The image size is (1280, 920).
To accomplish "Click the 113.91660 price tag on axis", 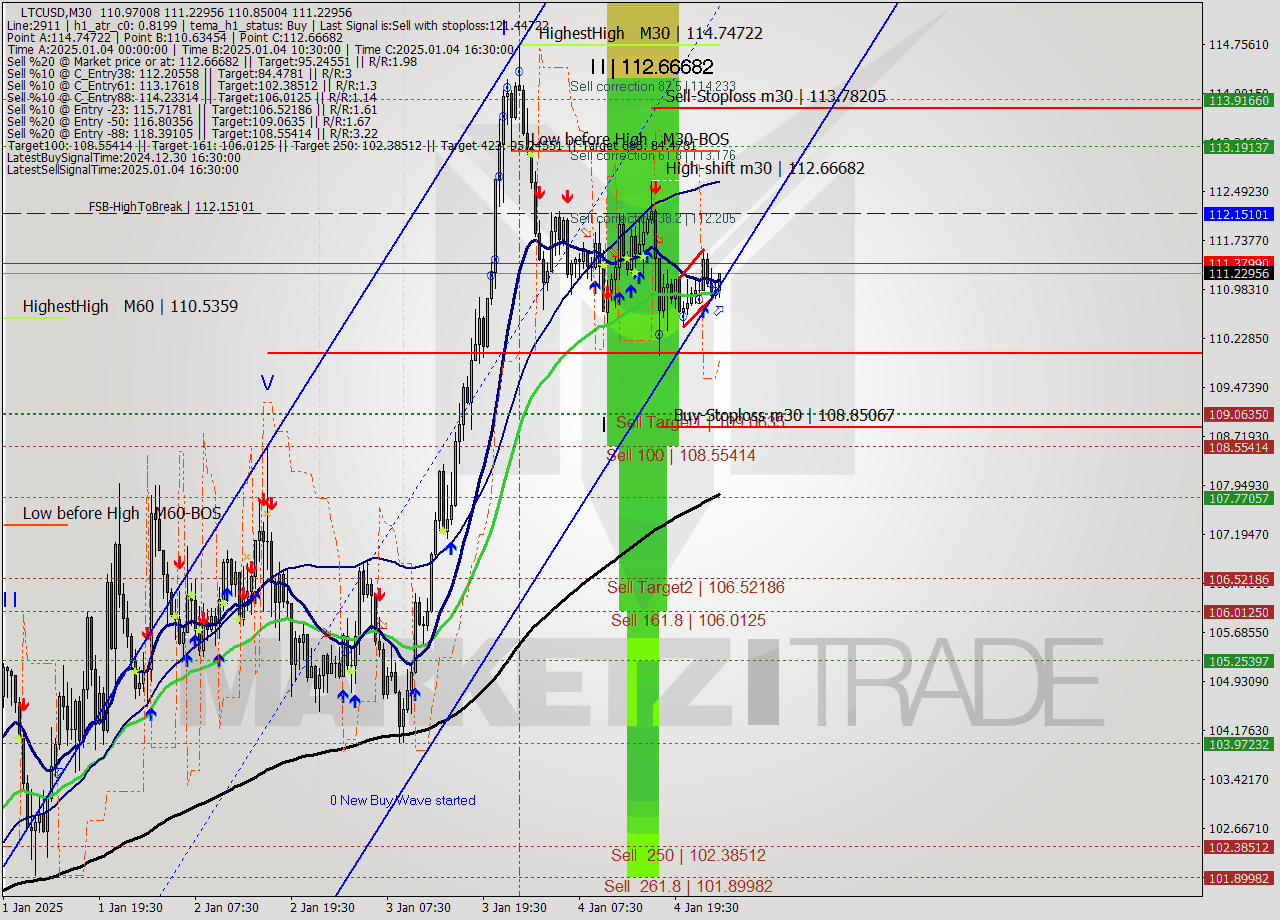I will (x=1239, y=100).
